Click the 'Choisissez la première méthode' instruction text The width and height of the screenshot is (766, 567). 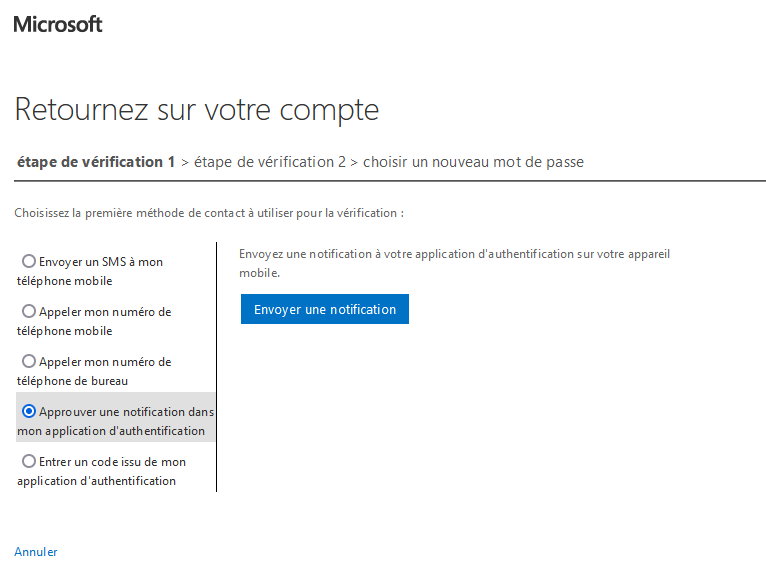[x=209, y=213]
